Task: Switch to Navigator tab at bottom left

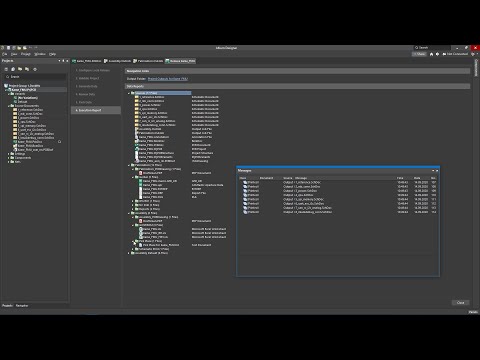Action: tap(22, 306)
